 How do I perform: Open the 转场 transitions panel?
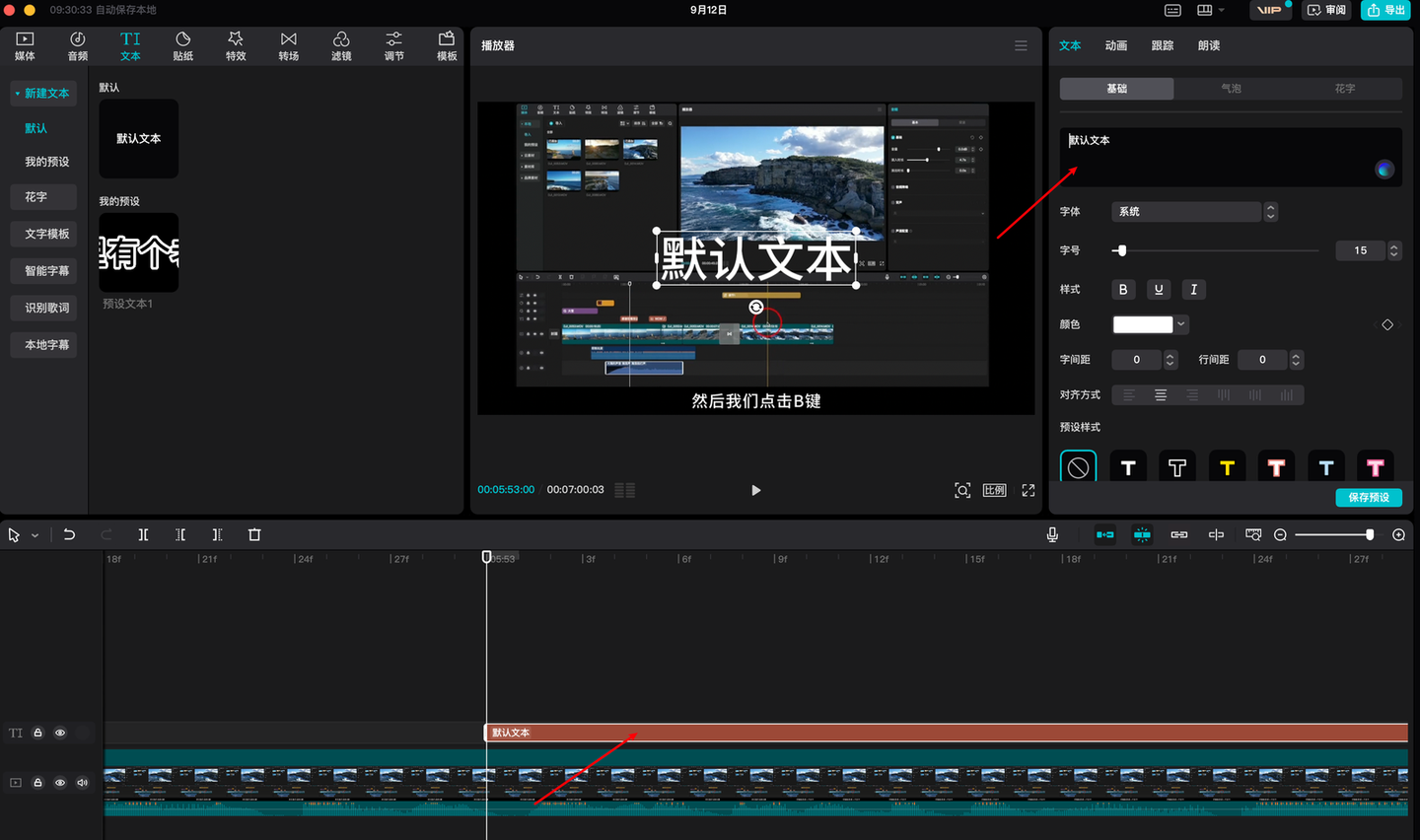click(x=288, y=45)
